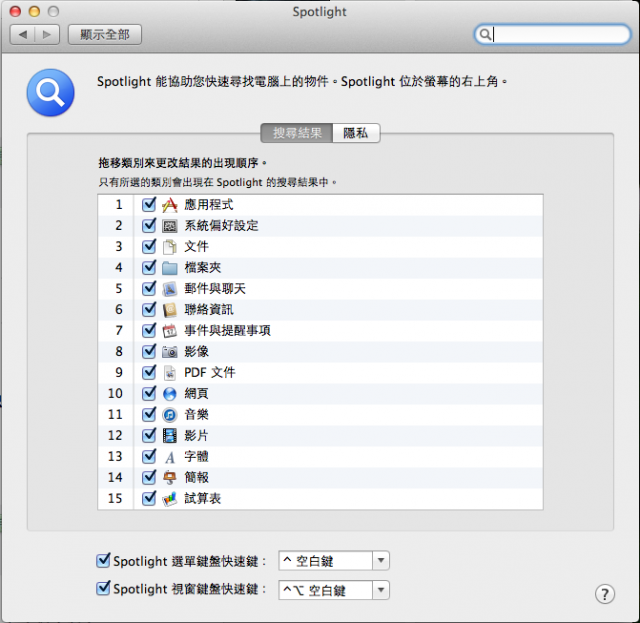
Task: Click the 影像 camera icon
Action: [170, 352]
